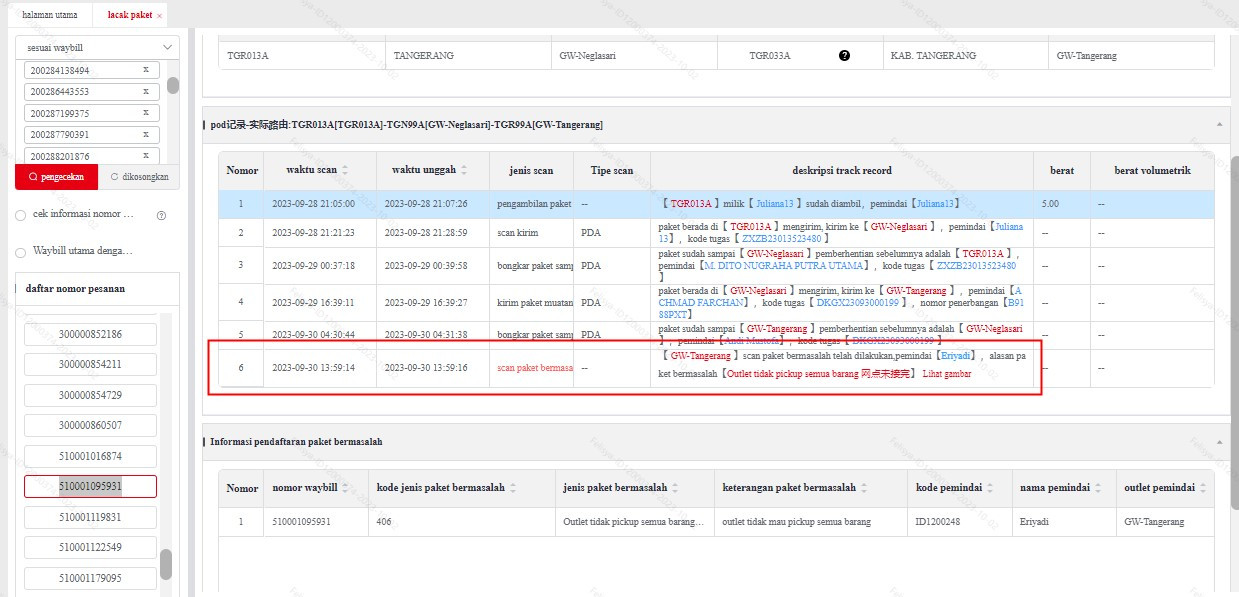Select order number 300000860507
This screenshot has height=597, width=1239.
[x=90, y=426]
